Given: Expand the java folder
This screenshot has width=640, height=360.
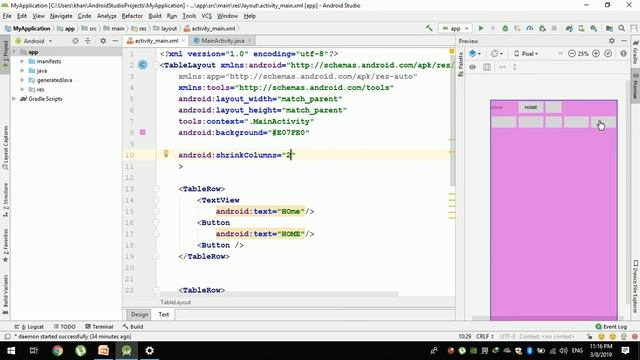Looking at the screenshot, I should pyautogui.click(x=22, y=71).
